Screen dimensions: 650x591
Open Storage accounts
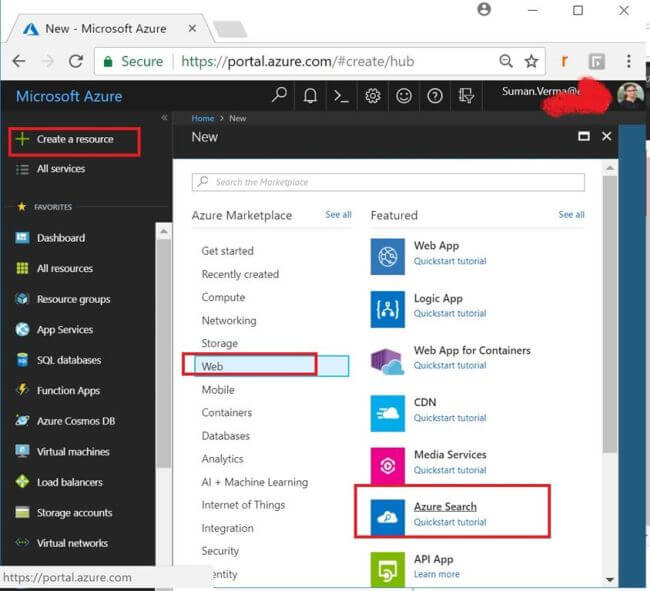(x=74, y=513)
